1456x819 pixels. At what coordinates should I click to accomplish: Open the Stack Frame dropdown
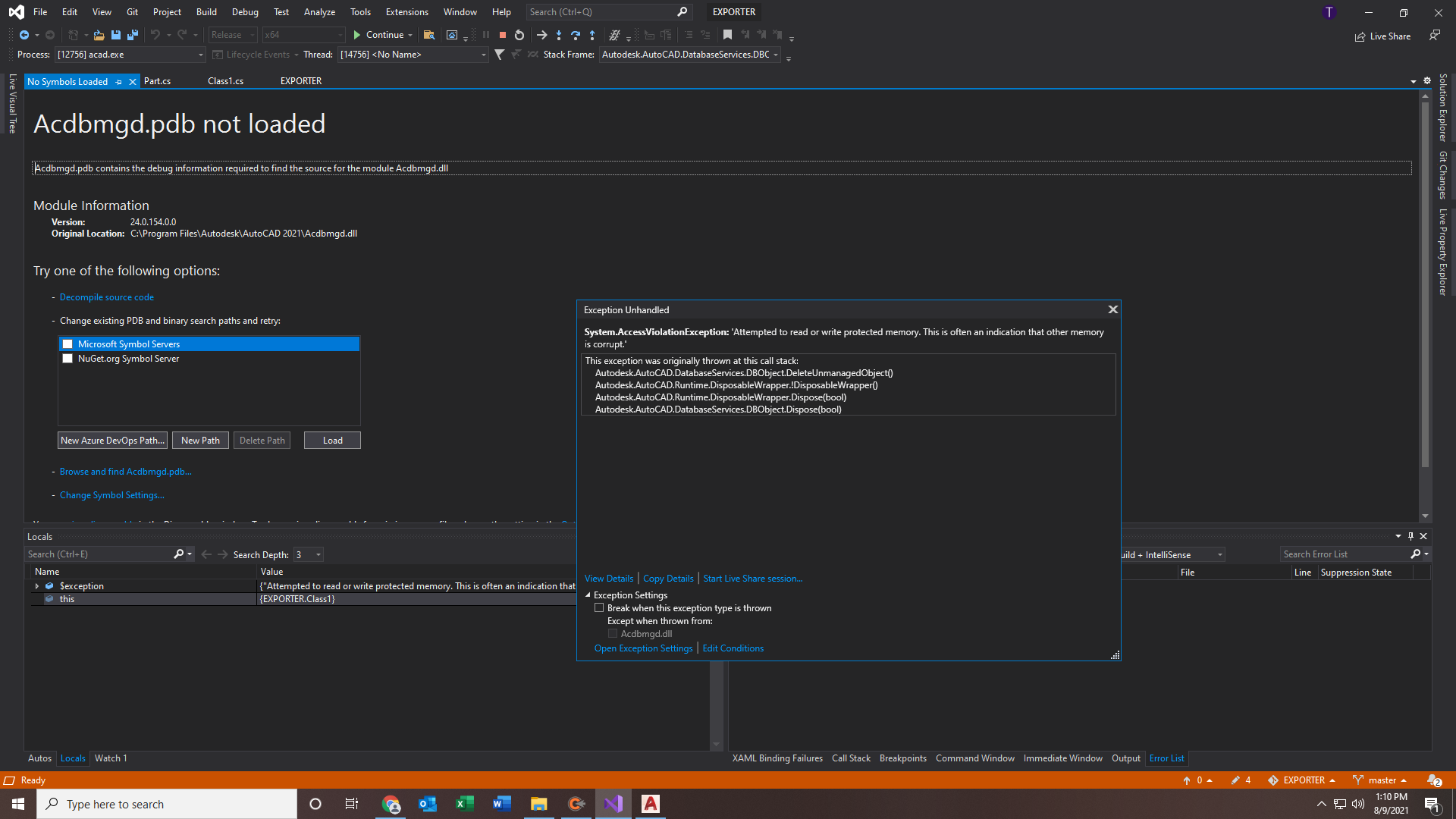[775, 55]
